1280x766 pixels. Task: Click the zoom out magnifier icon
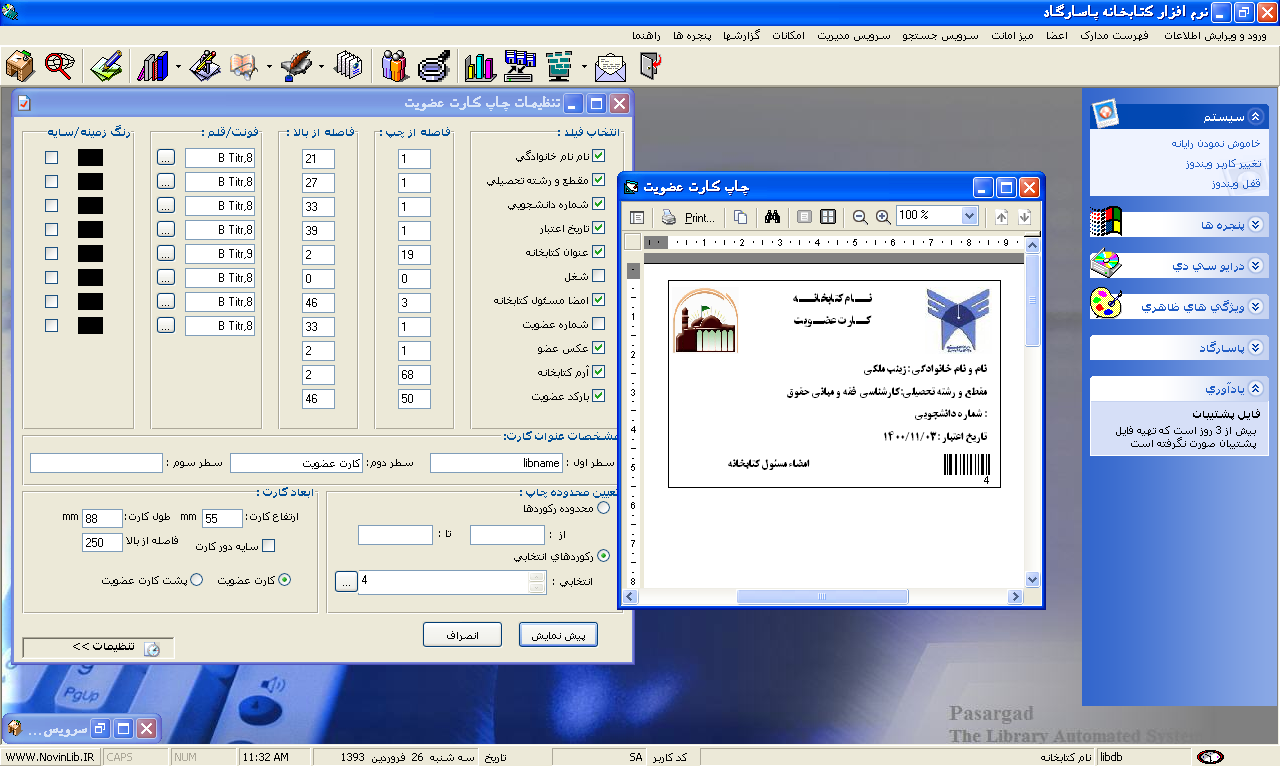(860, 217)
